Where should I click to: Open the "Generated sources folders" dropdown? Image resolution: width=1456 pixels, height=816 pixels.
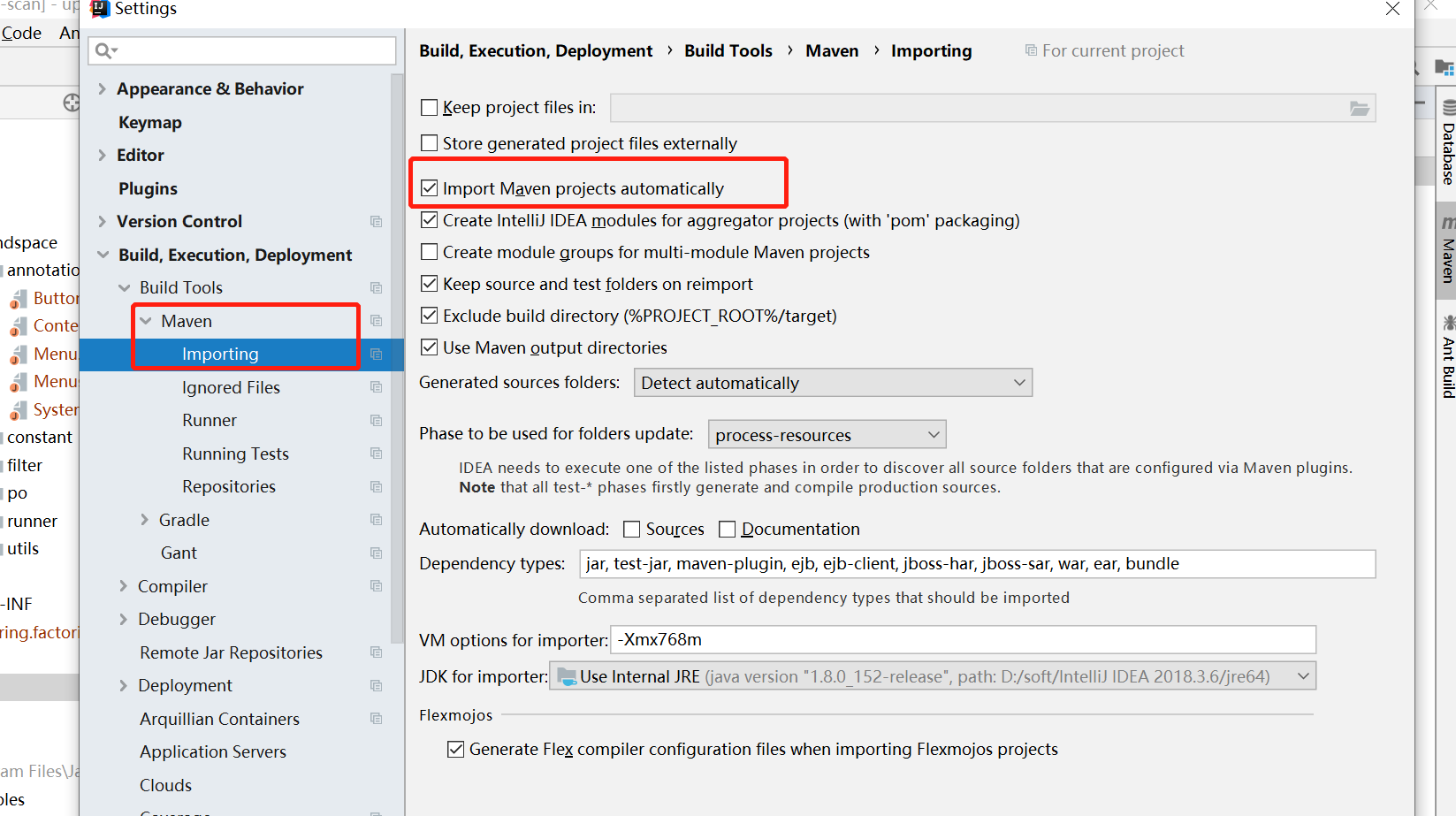(x=833, y=383)
